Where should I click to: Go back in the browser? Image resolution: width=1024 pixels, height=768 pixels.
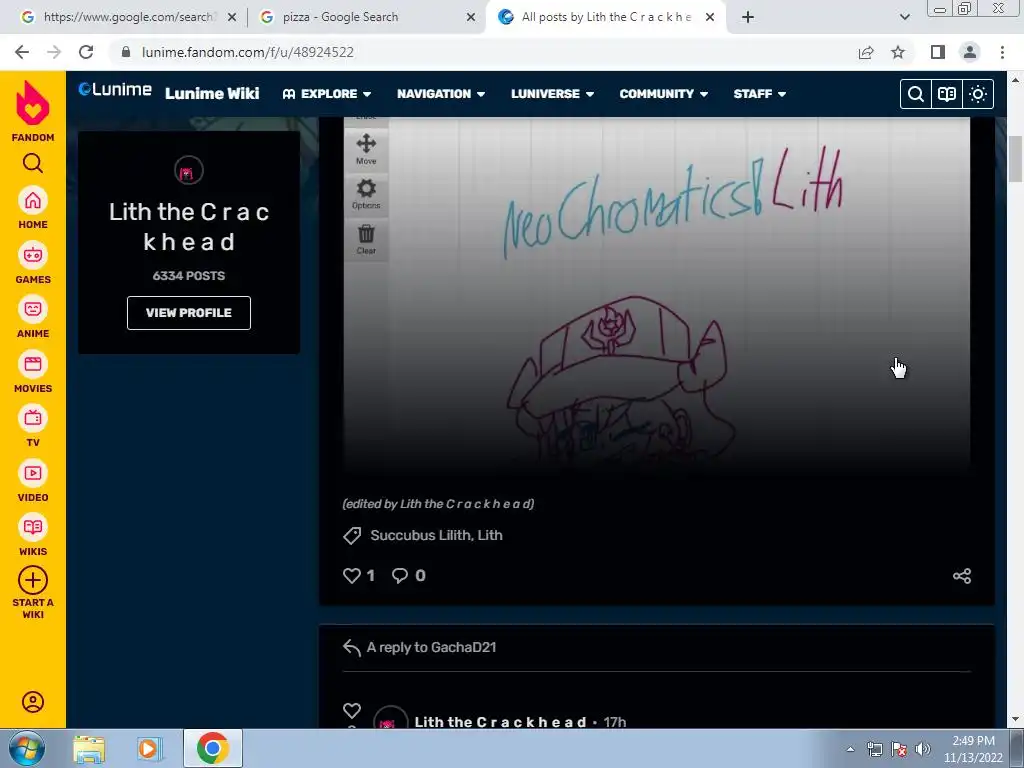tap(22, 52)
